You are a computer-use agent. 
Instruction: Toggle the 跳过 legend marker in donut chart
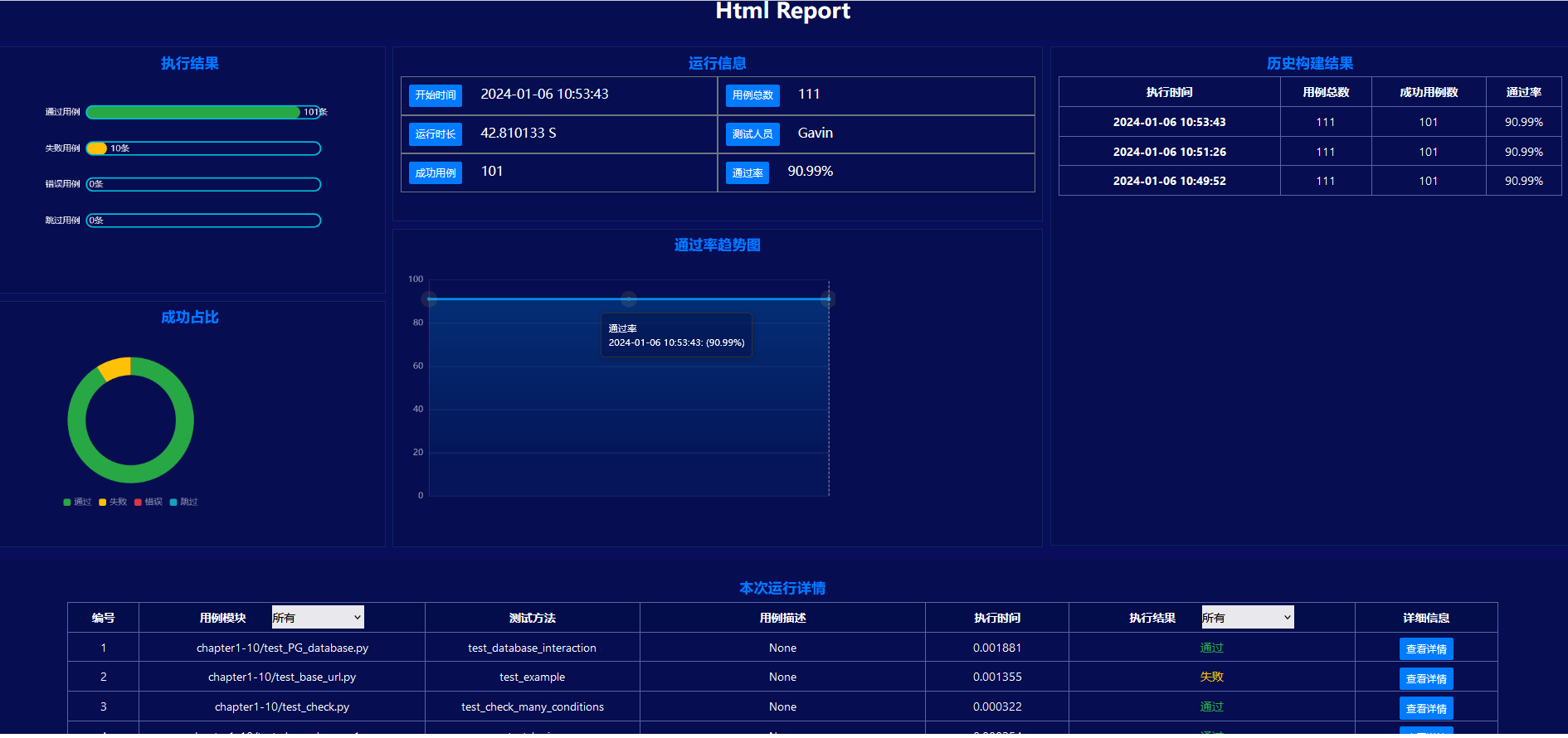coord(173,502)
